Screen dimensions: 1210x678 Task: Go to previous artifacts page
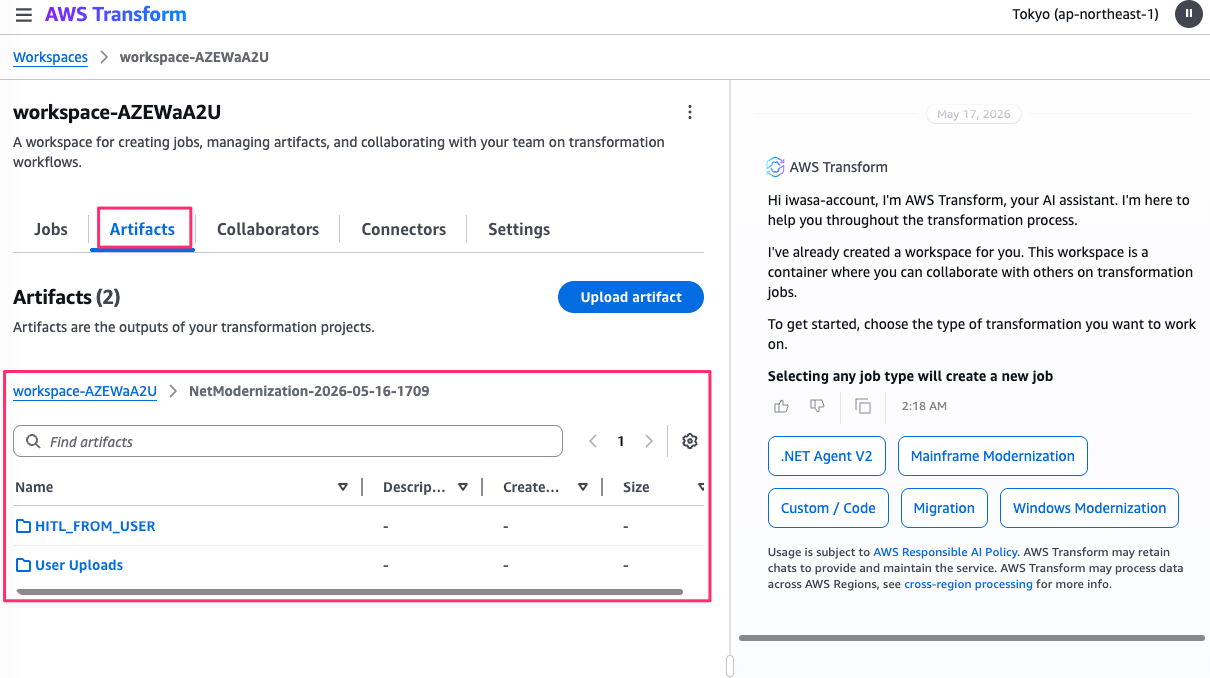[593, 441]
